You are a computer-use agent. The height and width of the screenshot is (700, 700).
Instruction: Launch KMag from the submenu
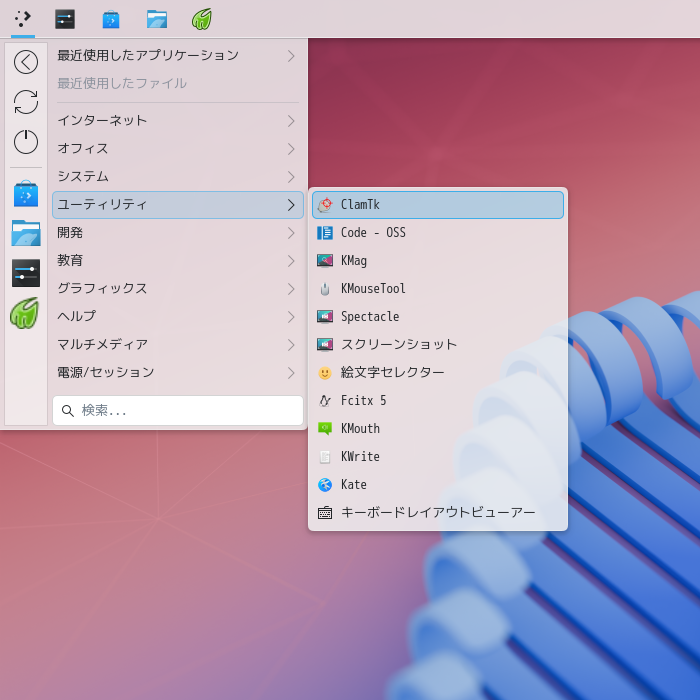tap(438, 261)
